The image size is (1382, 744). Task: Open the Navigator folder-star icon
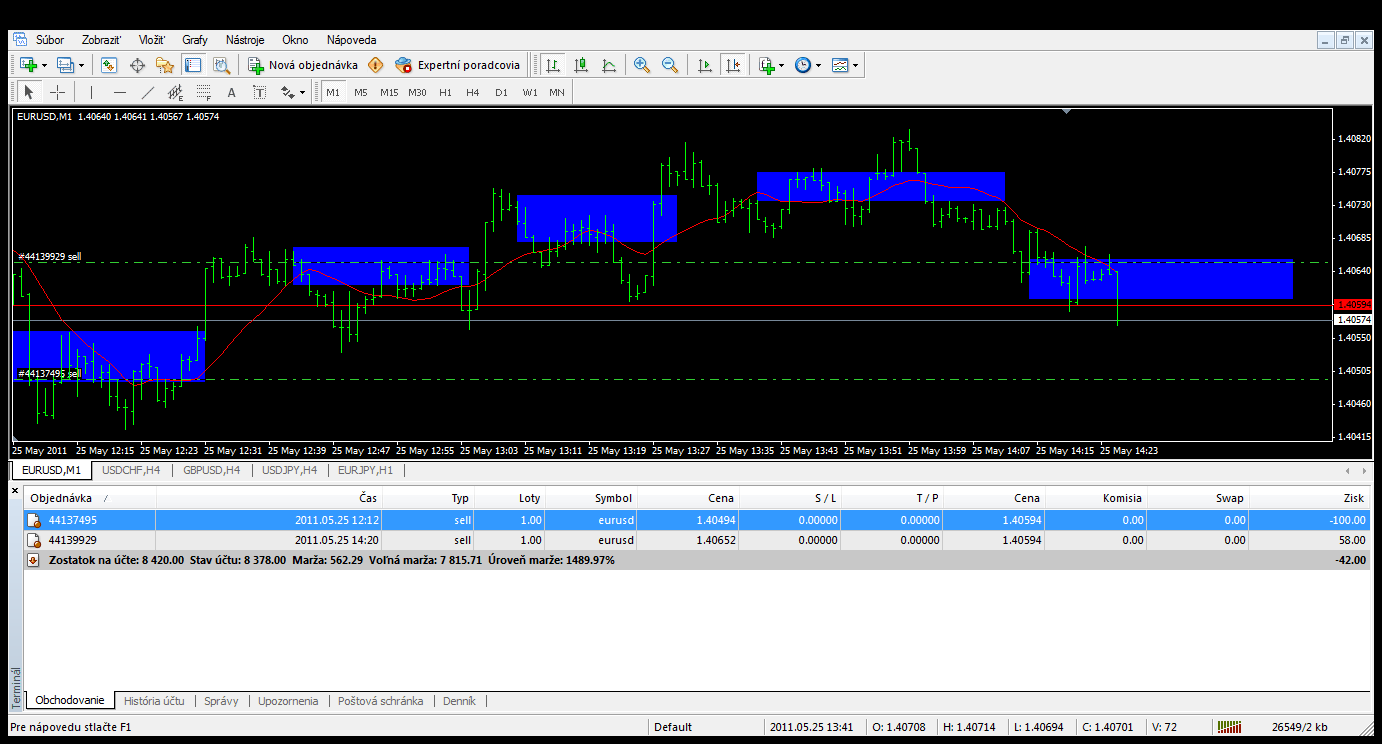coord(165,65)
